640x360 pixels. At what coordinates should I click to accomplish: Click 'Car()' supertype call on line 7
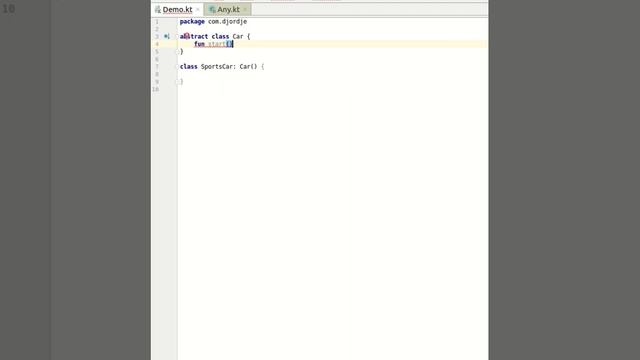(248, 67)
